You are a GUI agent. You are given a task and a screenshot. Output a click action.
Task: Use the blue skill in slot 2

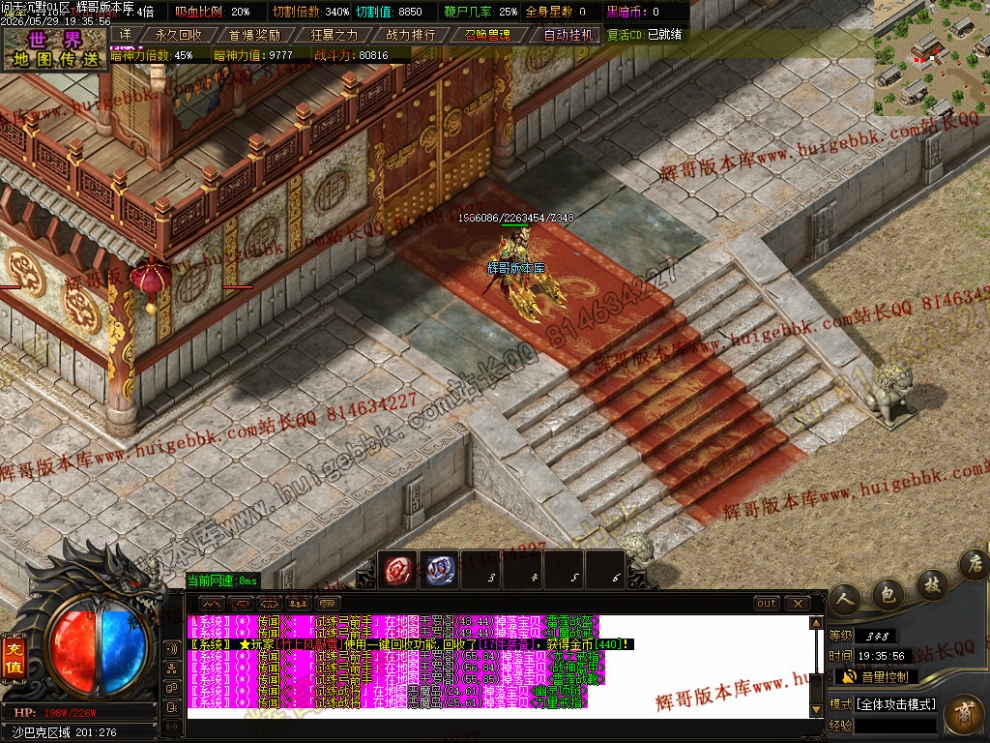[440, 571]
